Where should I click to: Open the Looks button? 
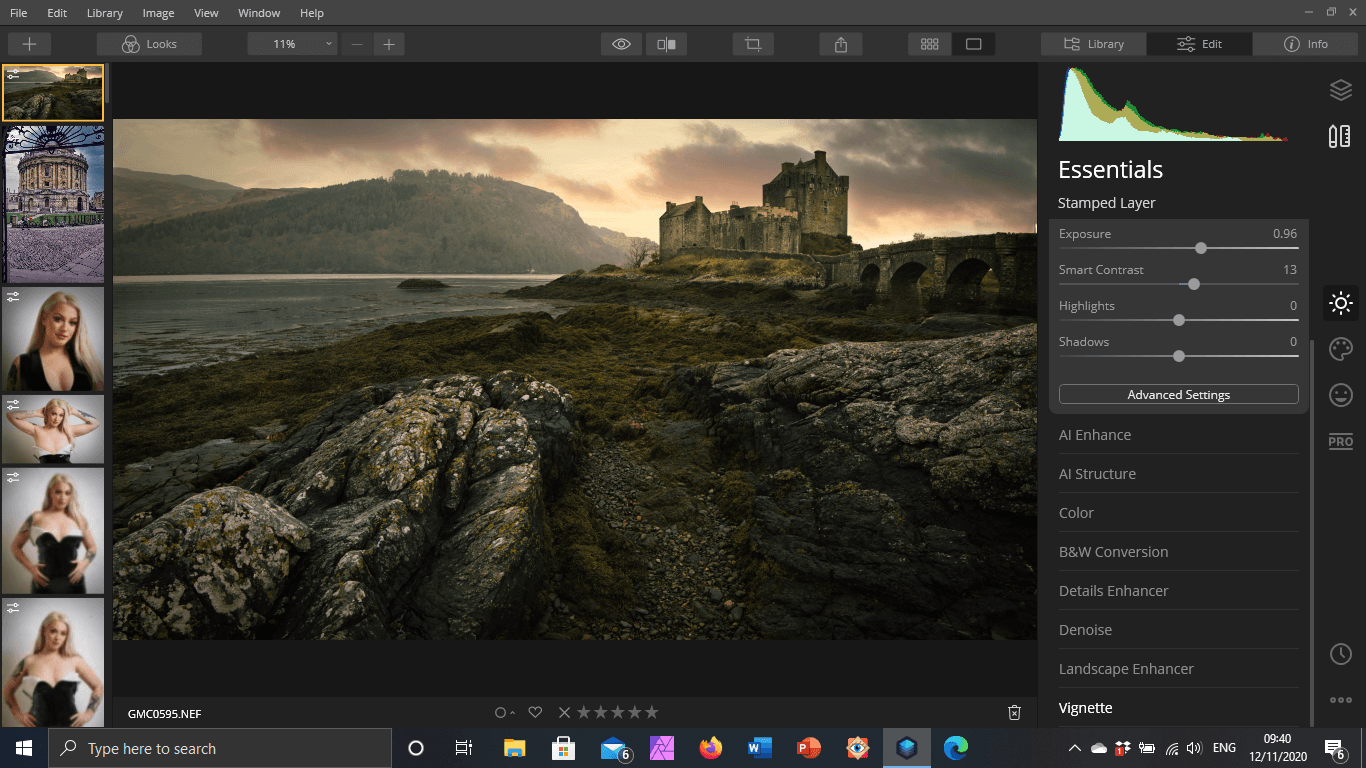click(149, 44)
